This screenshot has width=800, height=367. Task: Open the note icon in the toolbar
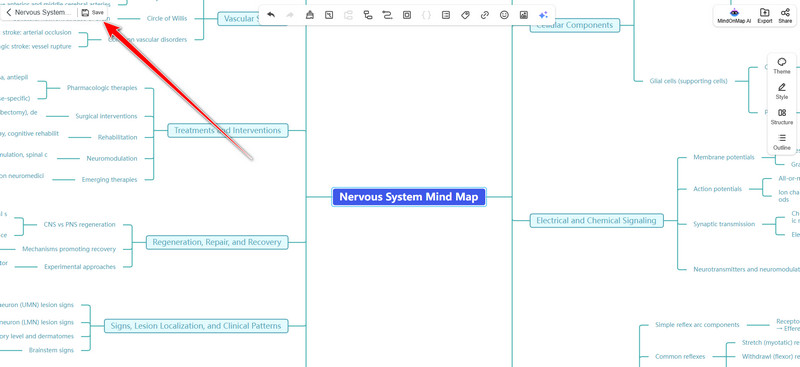(x=446, y=15)
